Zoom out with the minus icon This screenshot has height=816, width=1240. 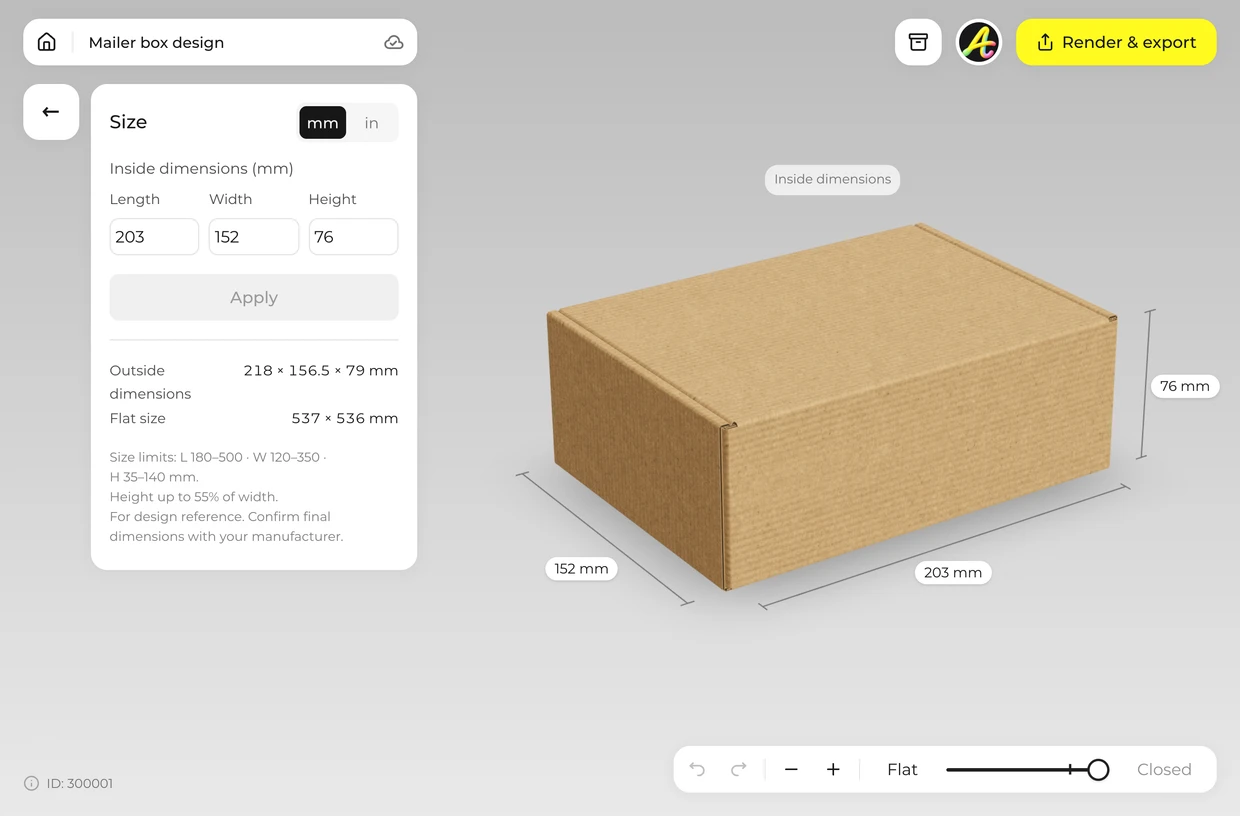click(791, 769)
